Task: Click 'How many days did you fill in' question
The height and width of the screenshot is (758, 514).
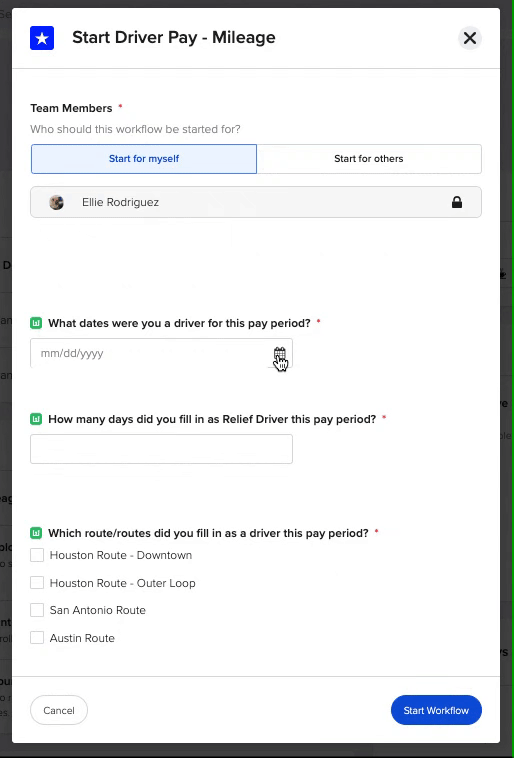Action: click(212, 419)
